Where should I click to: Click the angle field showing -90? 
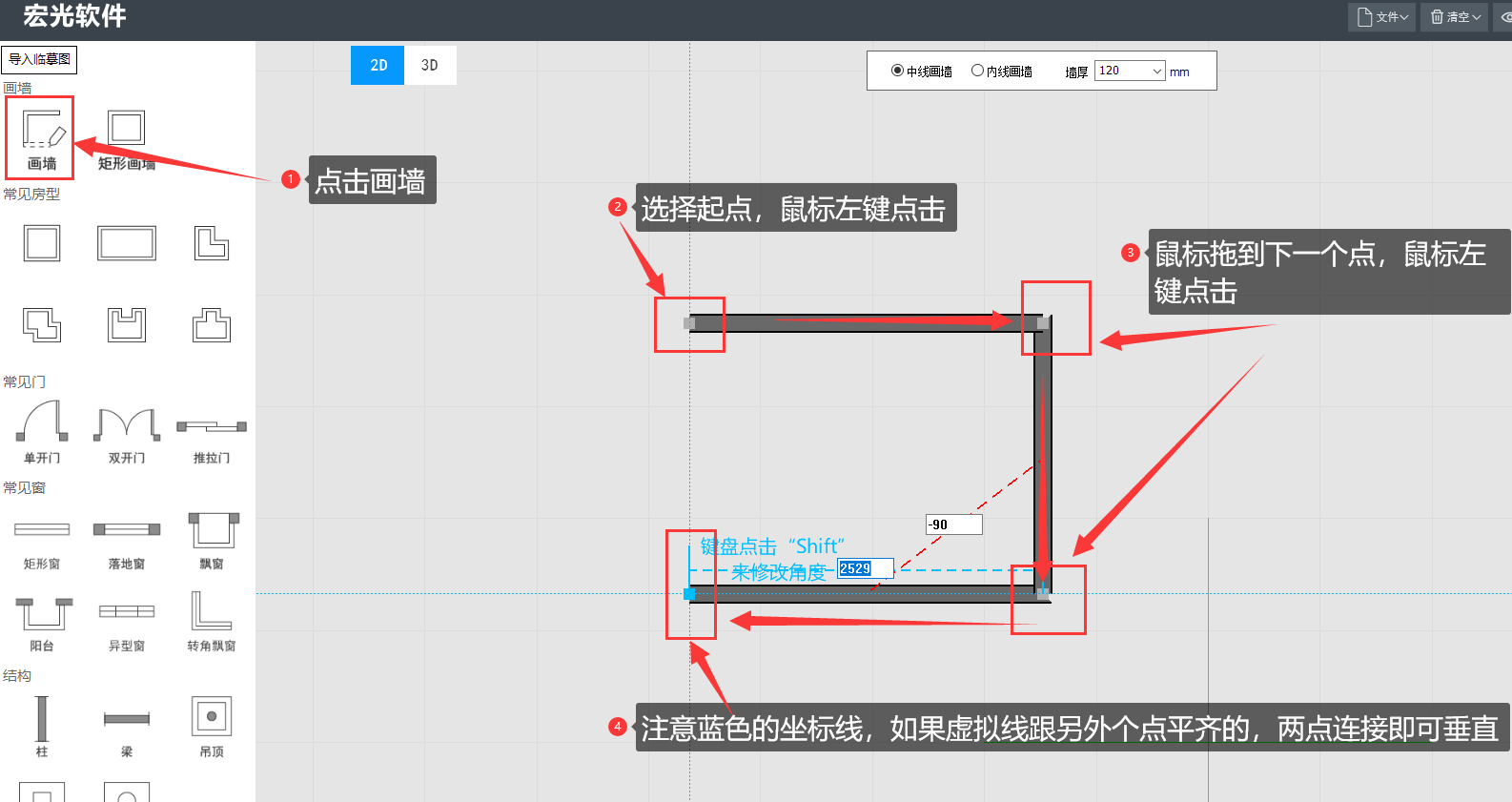[953, 524]
